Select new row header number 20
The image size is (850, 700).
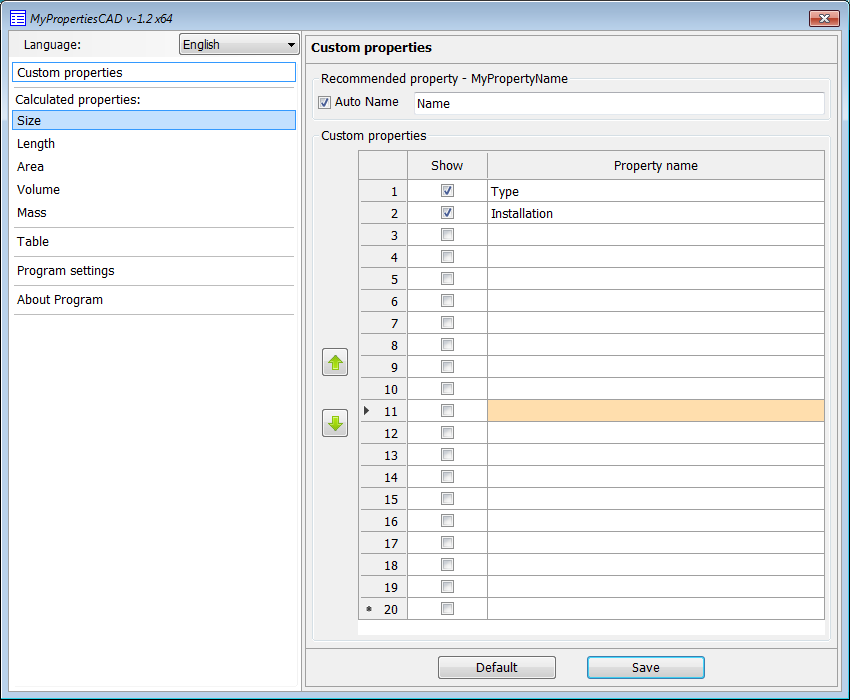[x=383, y=609]
